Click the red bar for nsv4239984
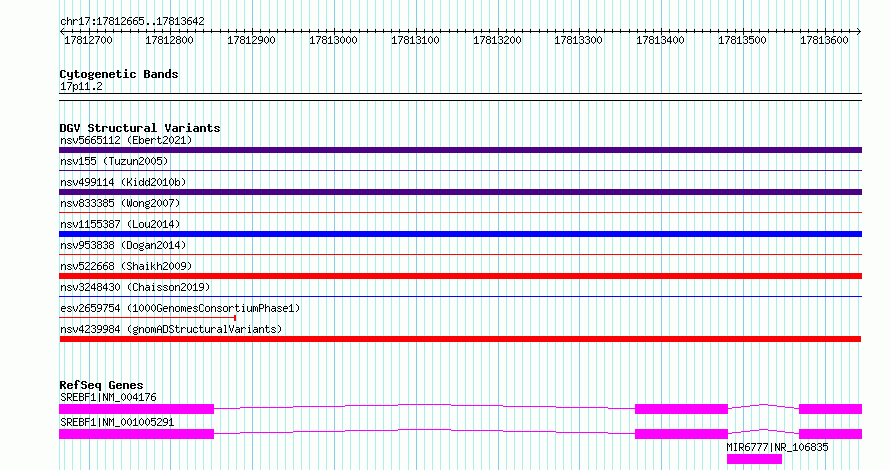 pos(460,339)
